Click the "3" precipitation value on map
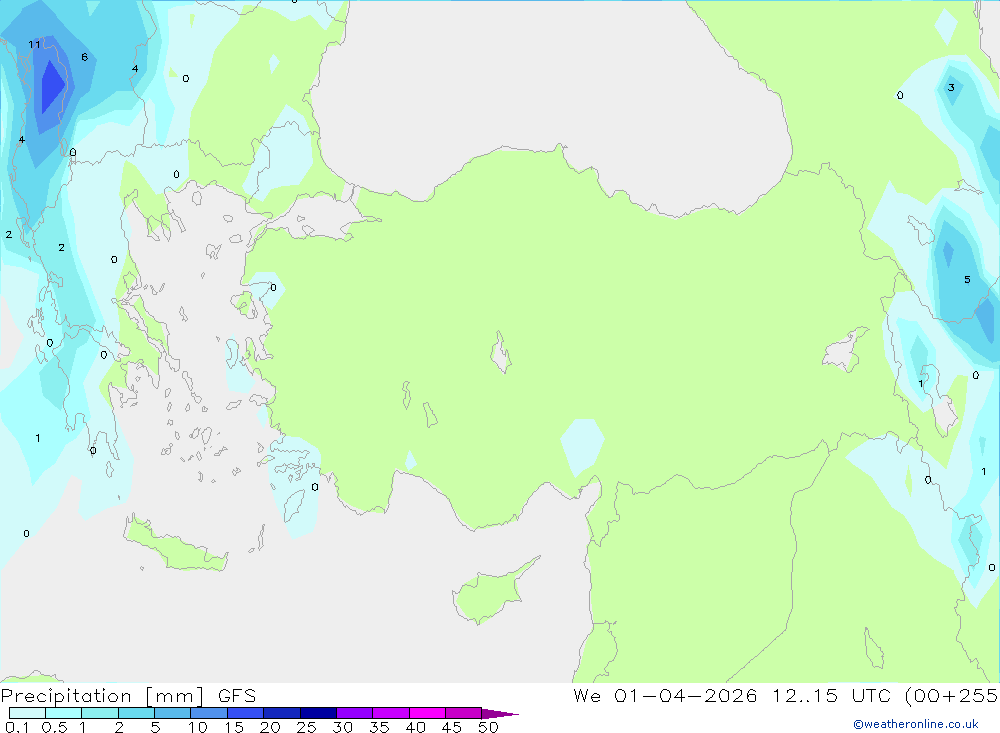Viewport: 1000px width, 733px height. 951,88
